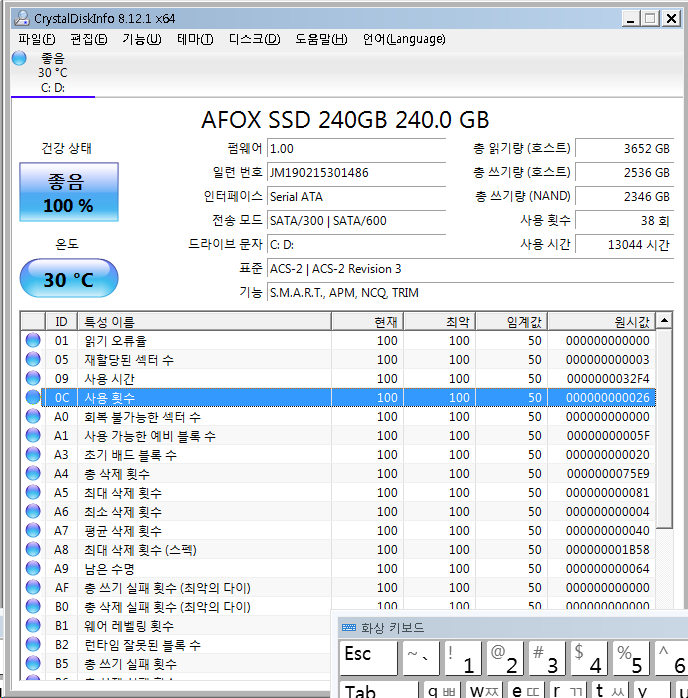Viewport: 688px width, 698px height.
Task: Open the 도움말(H) menu
Action: point(321,40)
